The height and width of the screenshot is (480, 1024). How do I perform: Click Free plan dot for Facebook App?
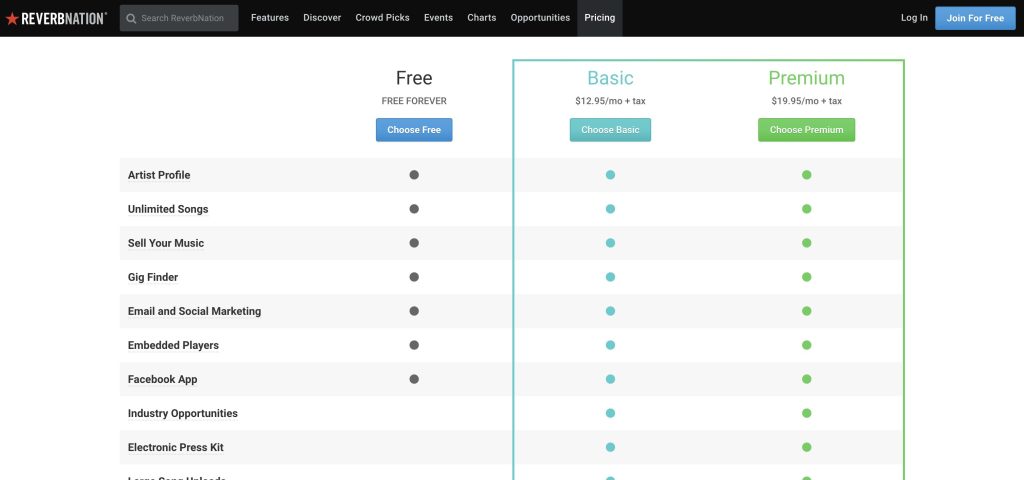coord(414,379)
